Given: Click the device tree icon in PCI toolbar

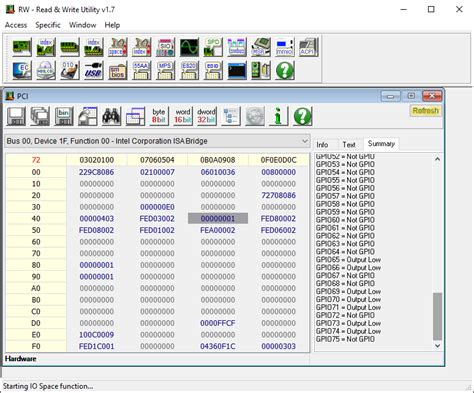Looking at the screenshot, I should pyautogui.click(x=231, y=116).
